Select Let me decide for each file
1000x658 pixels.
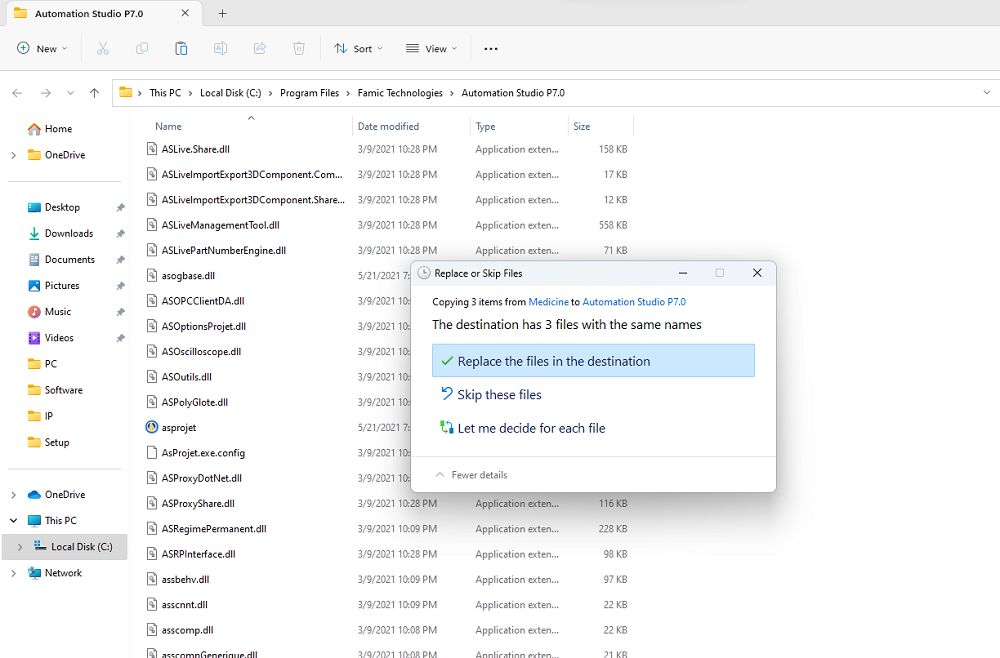(531, 428)
